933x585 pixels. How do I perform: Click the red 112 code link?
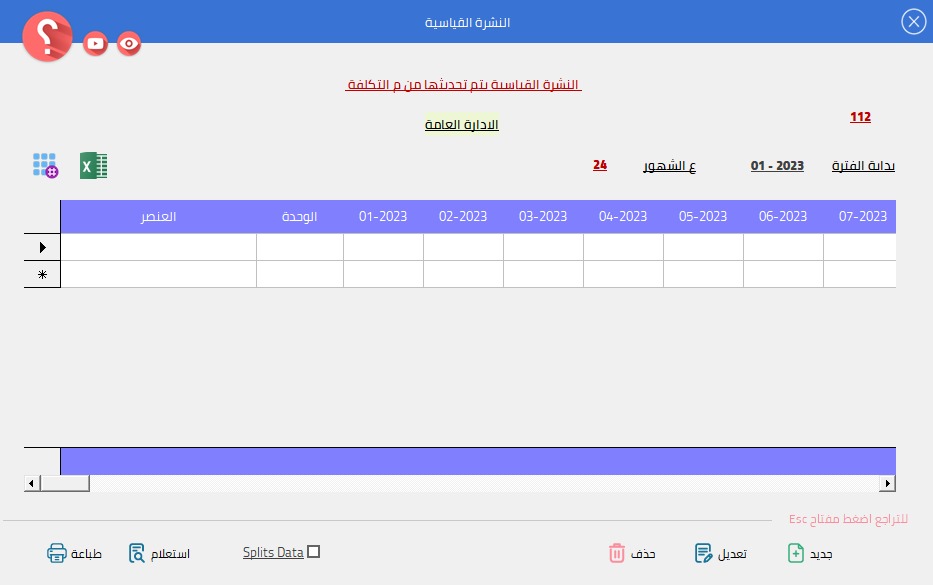coord(860,117)
